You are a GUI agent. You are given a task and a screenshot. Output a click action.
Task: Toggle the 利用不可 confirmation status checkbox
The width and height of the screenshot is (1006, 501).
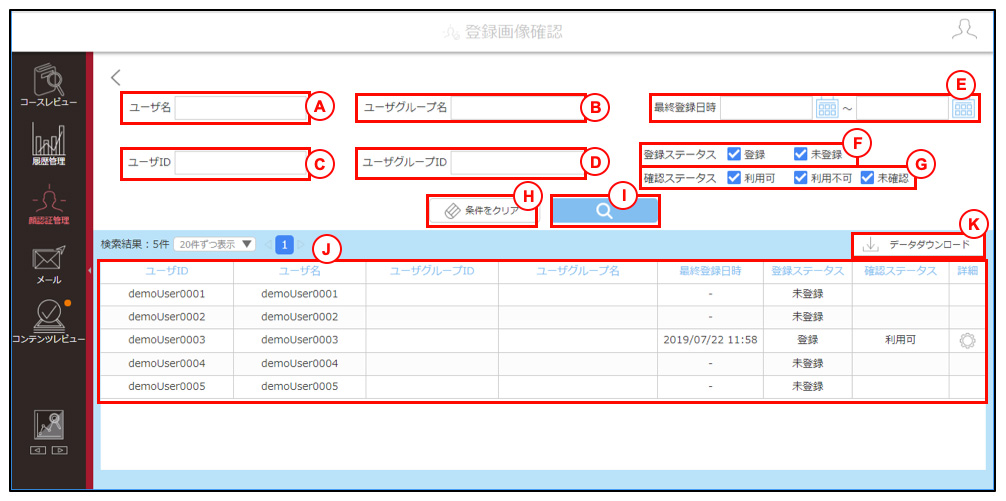click(799, 178)
